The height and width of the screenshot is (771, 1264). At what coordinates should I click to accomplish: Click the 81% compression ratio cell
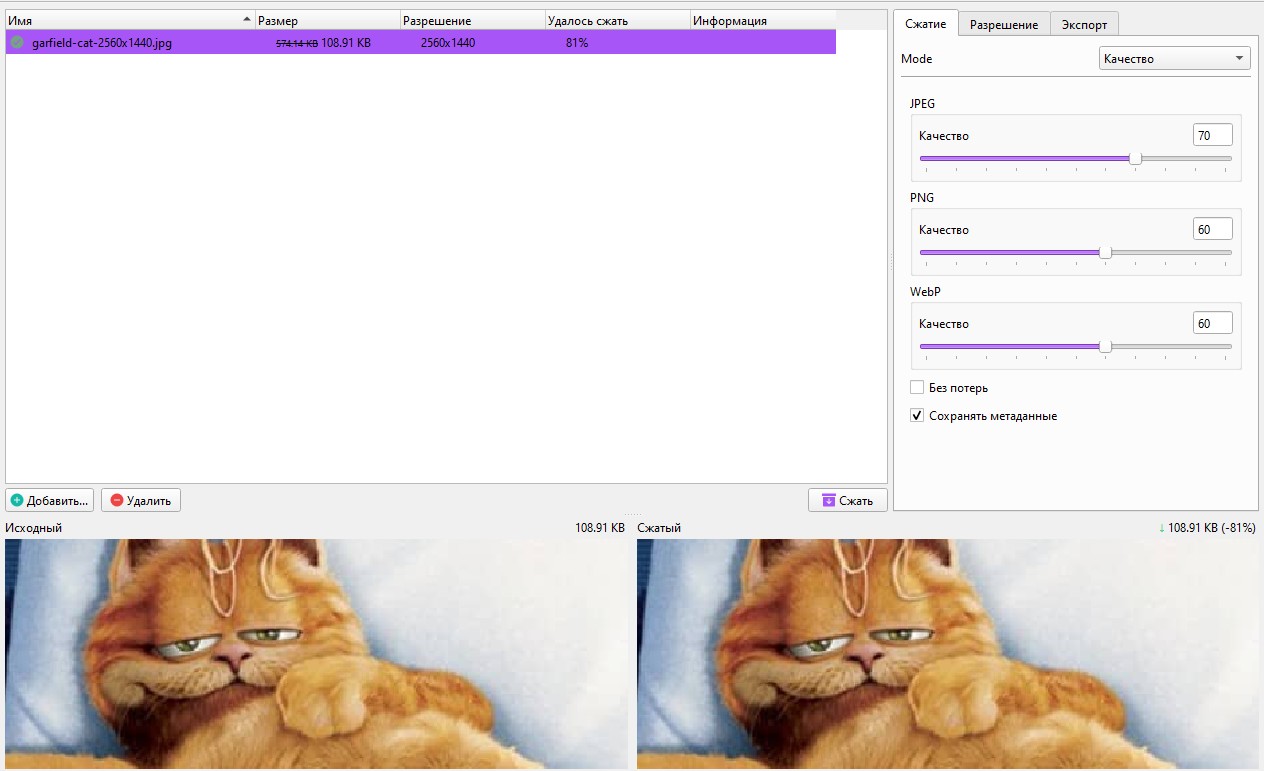click(x=576, y=43)
